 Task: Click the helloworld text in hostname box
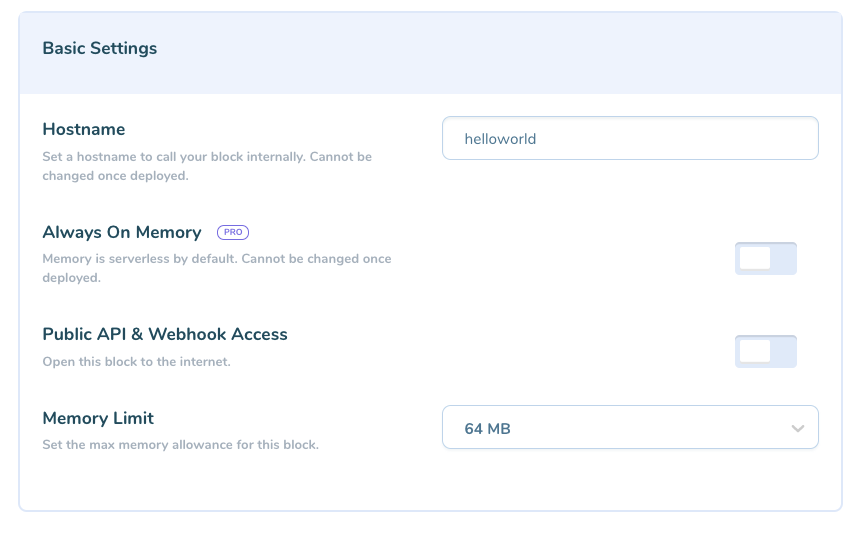coord(500,139)
